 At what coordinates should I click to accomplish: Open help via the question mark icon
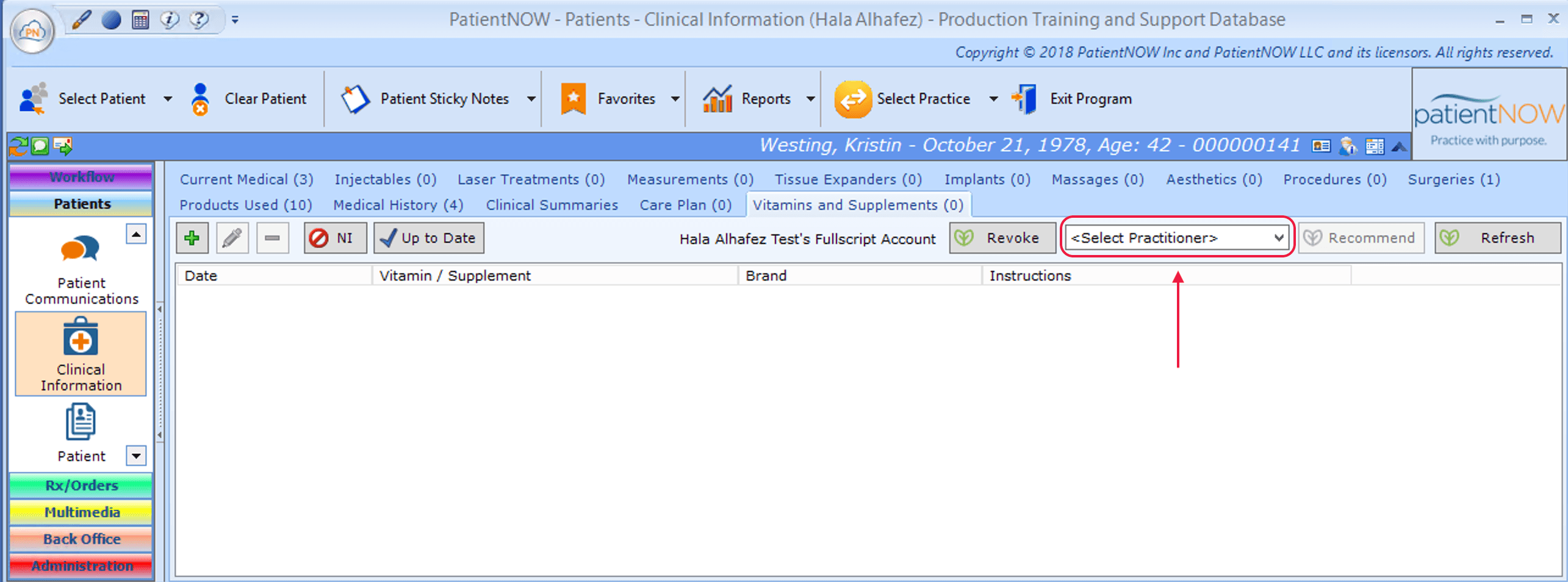pos(199,20)
